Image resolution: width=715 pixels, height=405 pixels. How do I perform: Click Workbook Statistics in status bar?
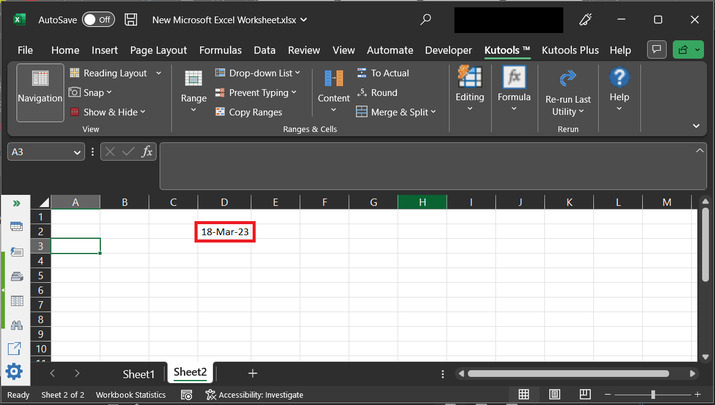point(130,395)
